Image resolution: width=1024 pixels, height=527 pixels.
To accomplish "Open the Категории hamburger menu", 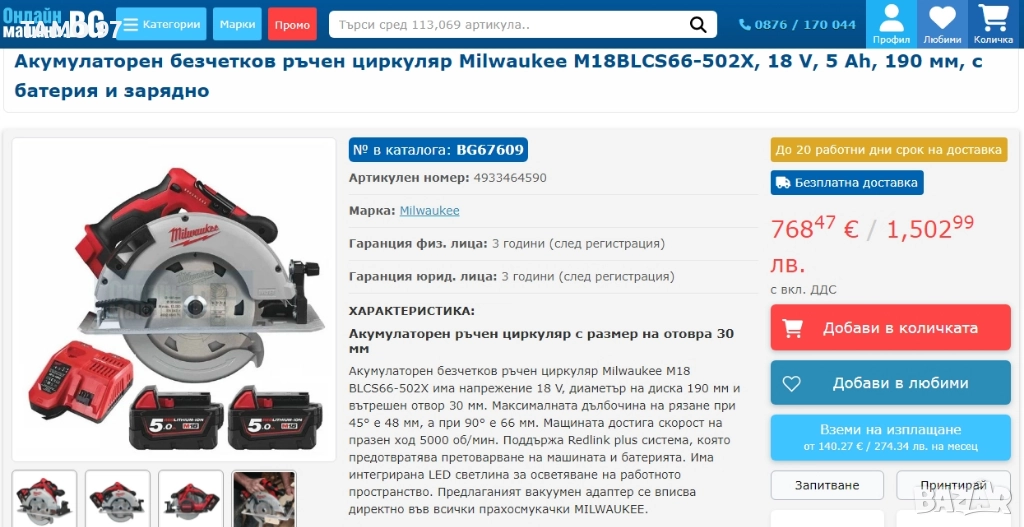I will pos(161,24).
